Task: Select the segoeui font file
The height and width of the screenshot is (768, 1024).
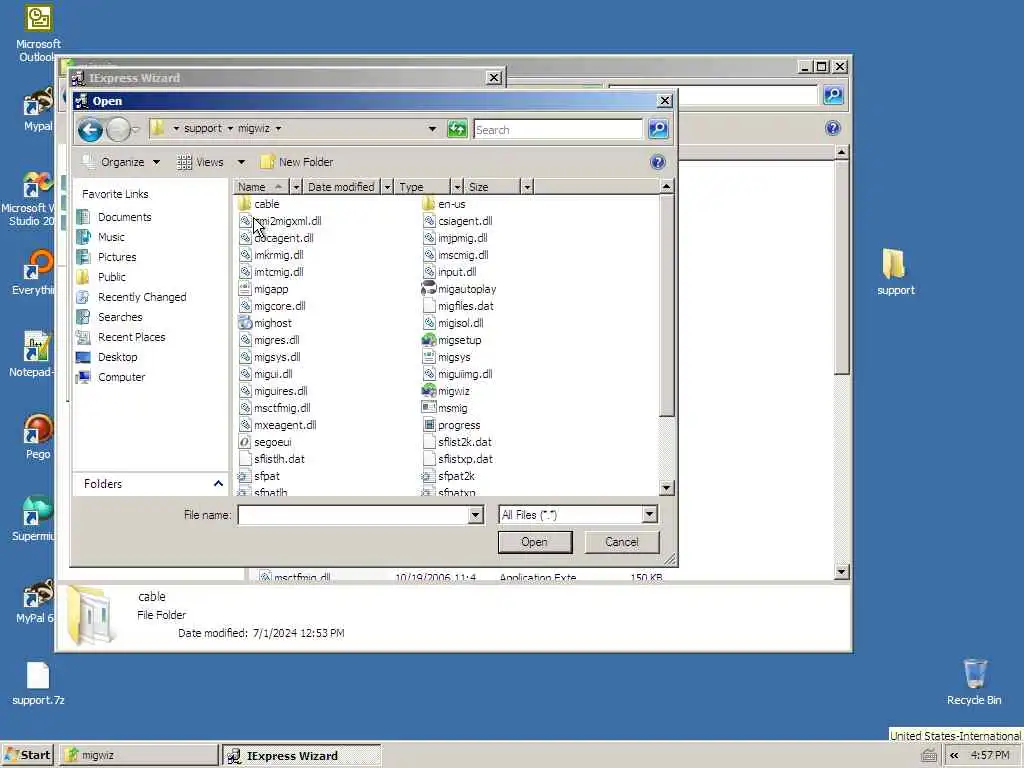Action: (265, 441)
